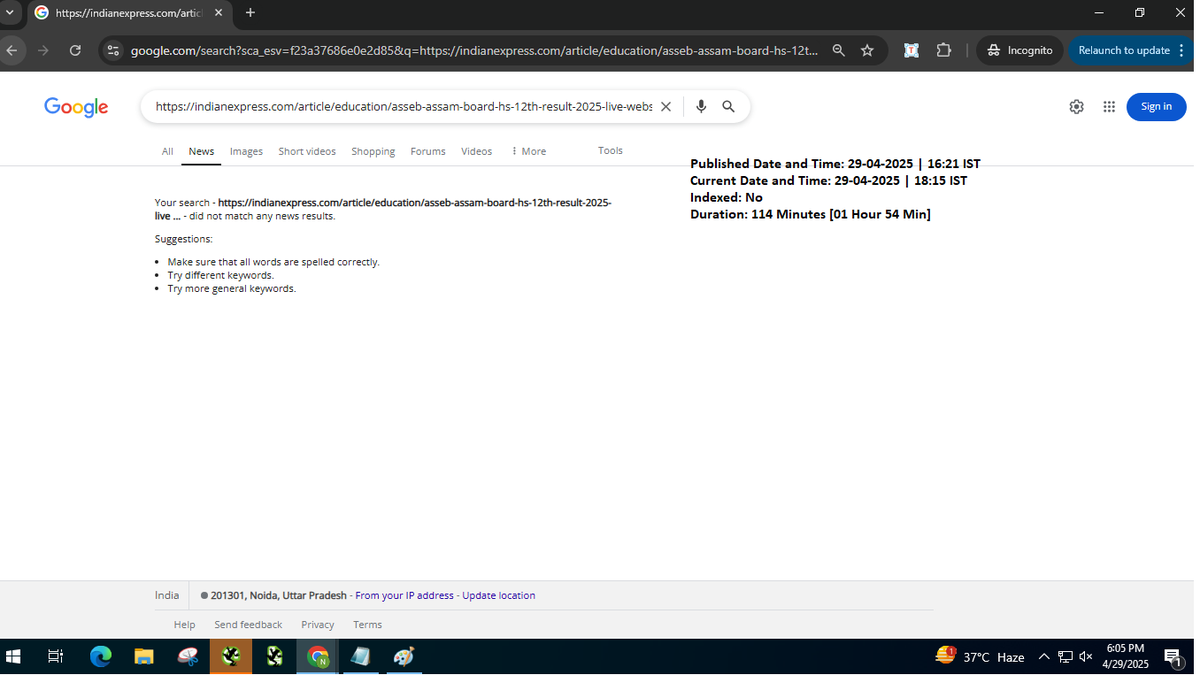Open the Google apps grid

(1109, 106)
